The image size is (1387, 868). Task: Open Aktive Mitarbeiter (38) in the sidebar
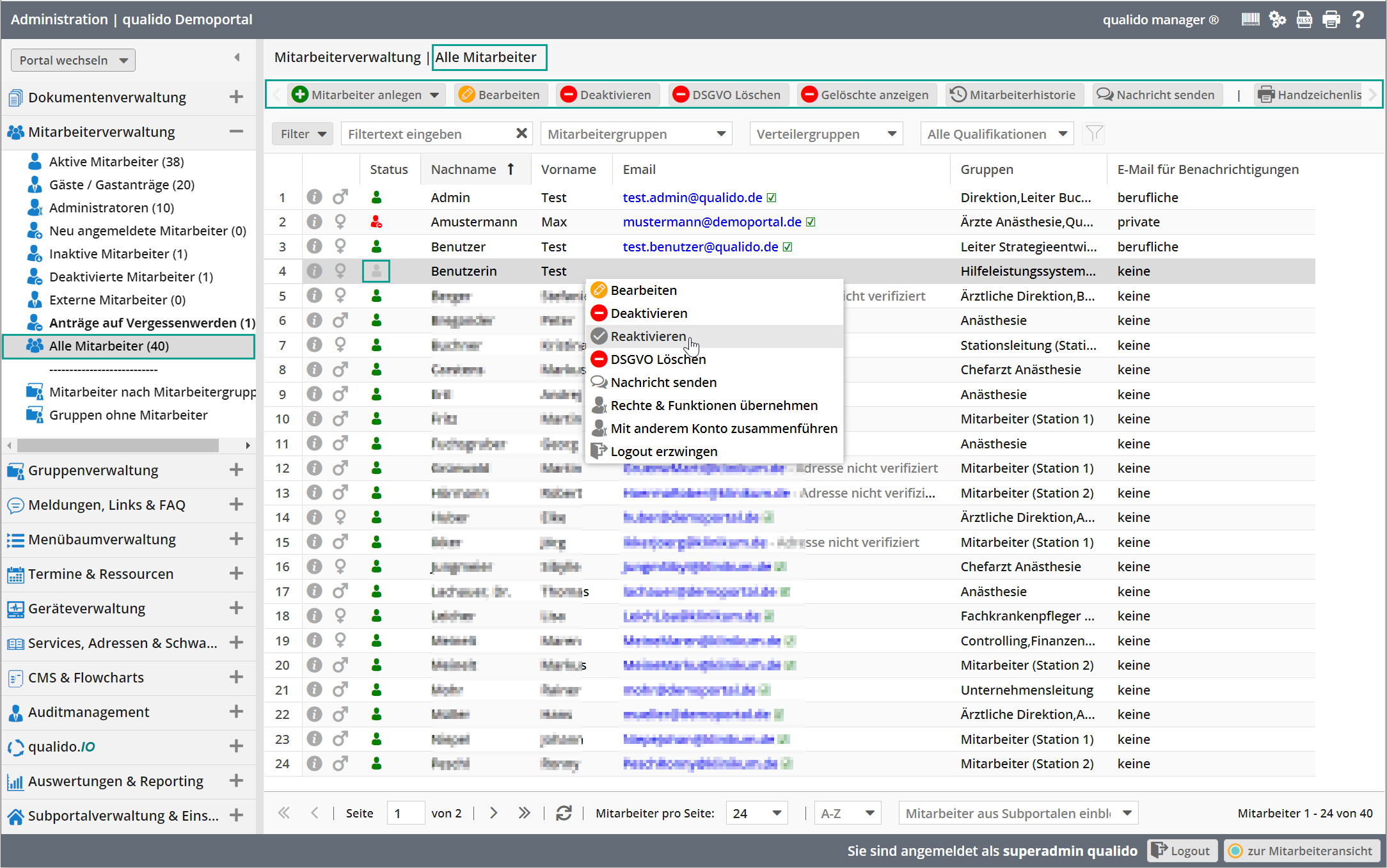tap(116, 161)
